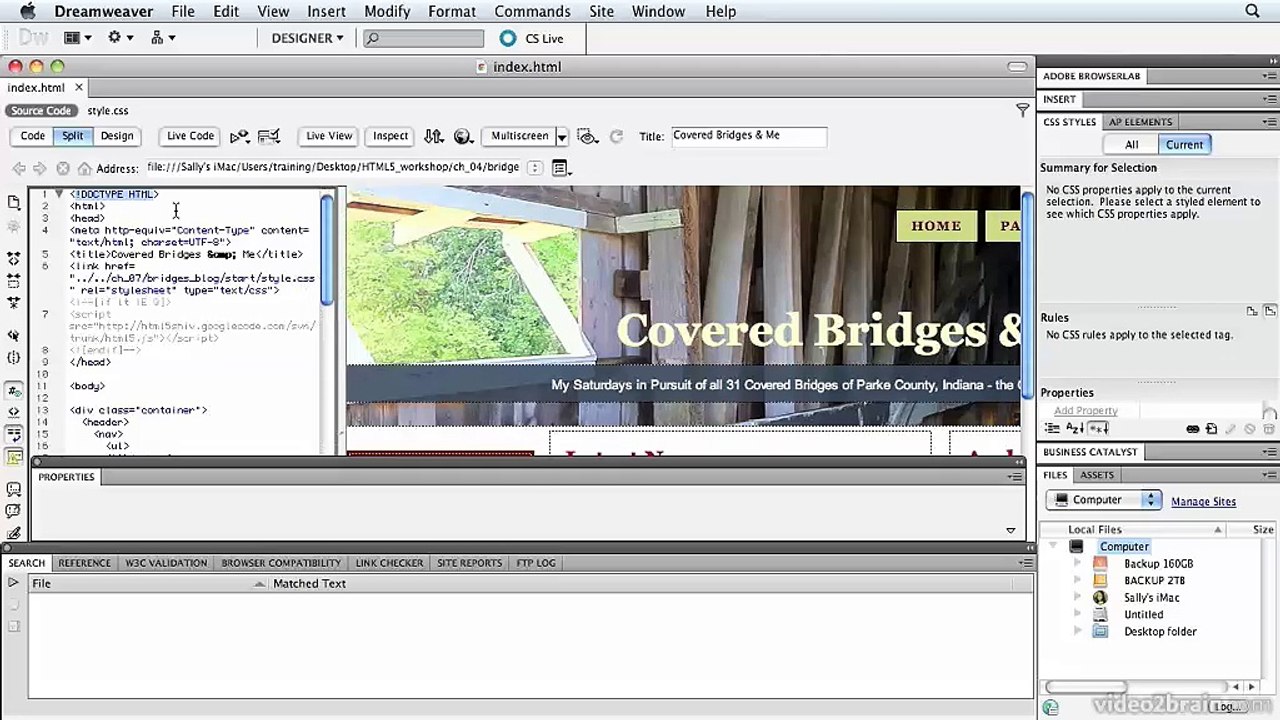Show All CSS rules mode
This screenshot has width=1280, height=720.
click(x=1132, y=144)
